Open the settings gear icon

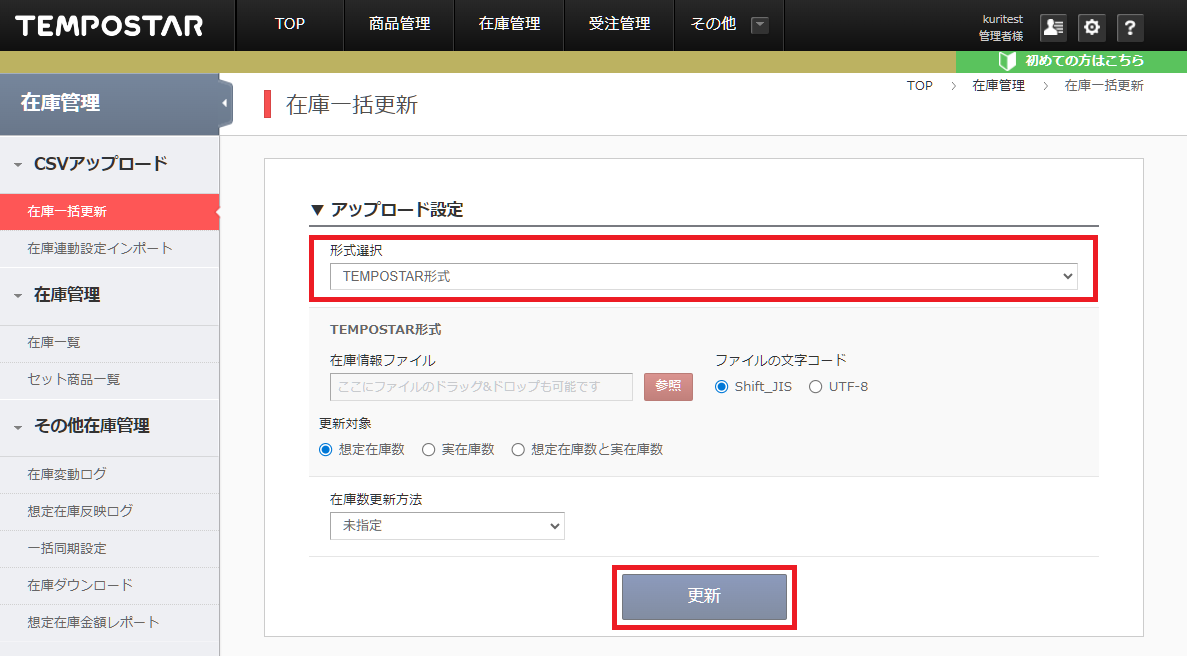pos(1092,27)
